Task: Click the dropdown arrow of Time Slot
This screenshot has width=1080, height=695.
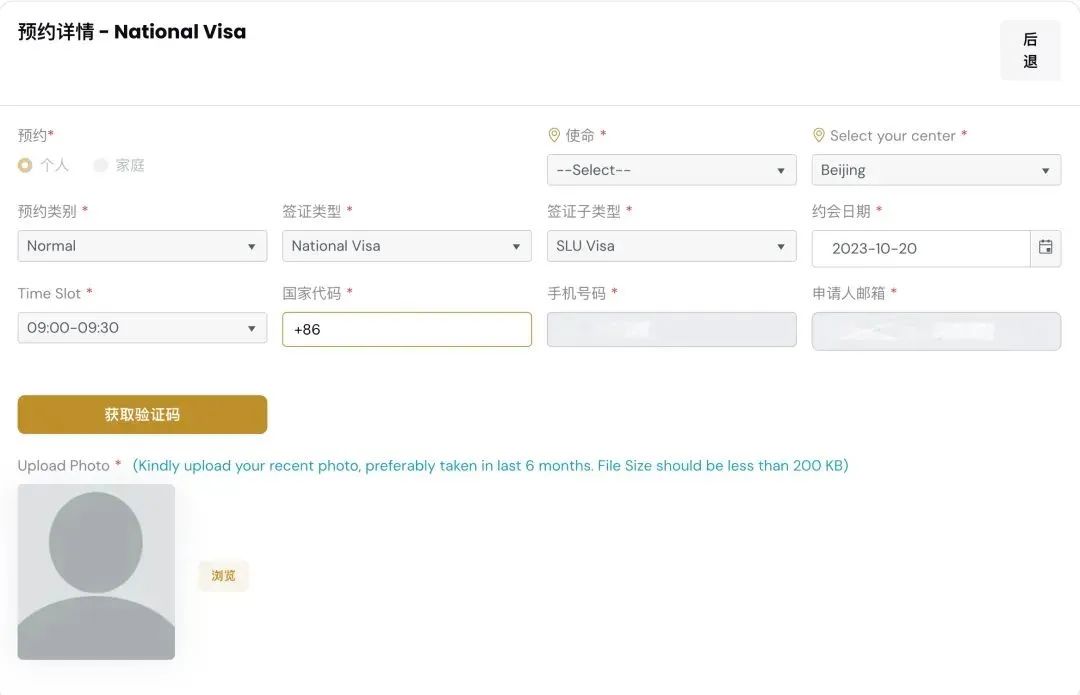Action: pos(251,329)
